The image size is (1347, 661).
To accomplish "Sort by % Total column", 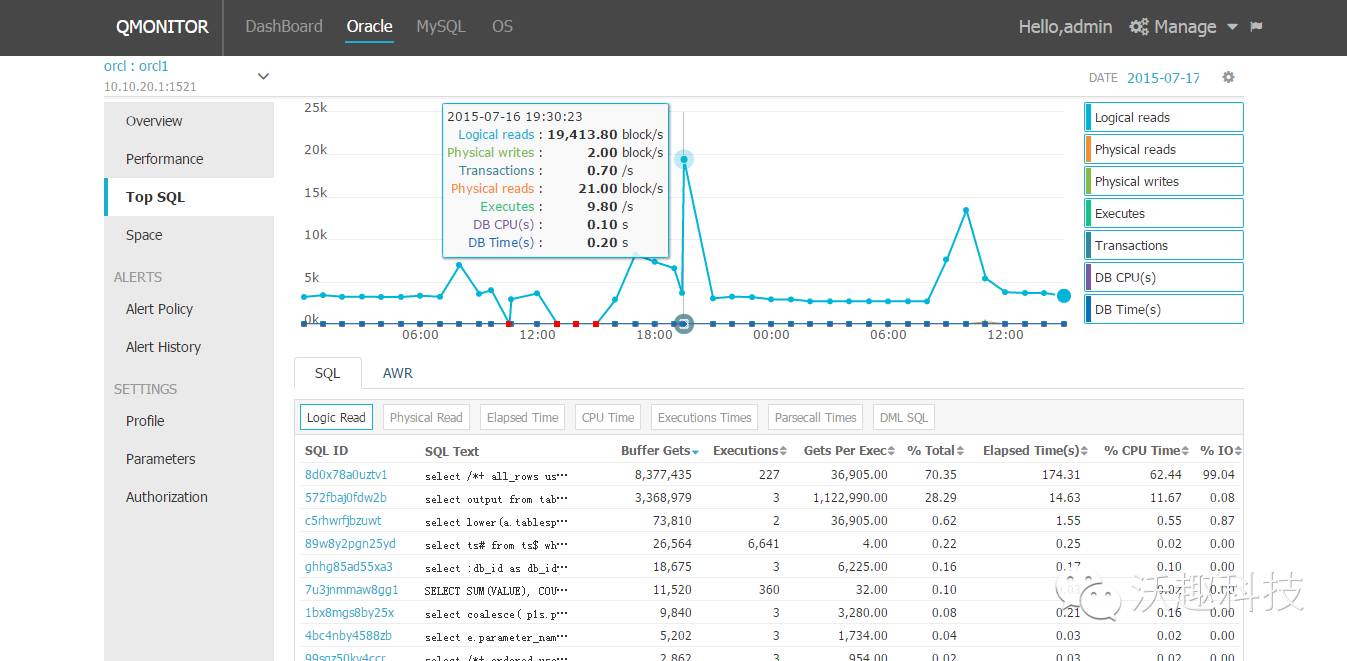I will (x=936, y=451).
